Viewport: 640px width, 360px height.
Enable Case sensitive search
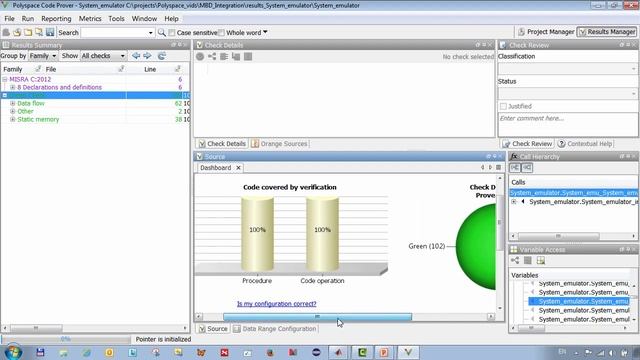coord(172,32)
